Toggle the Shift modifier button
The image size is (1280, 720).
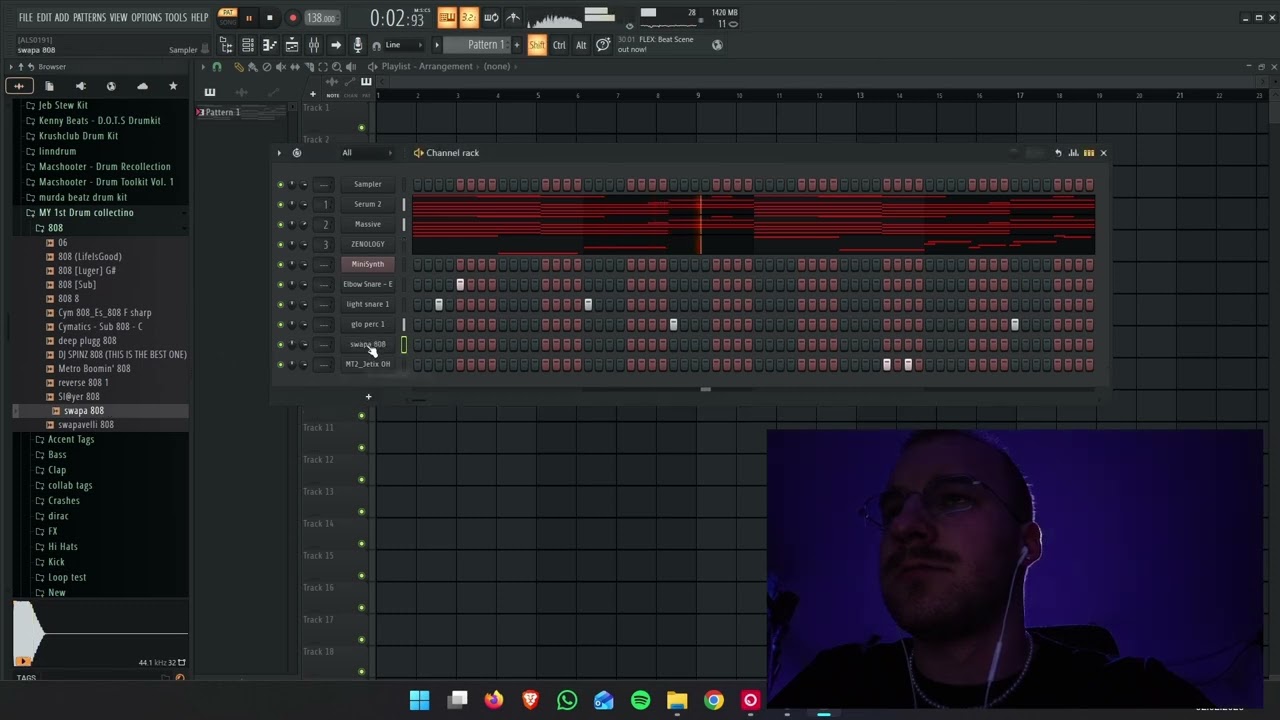[x=537, y=45]
